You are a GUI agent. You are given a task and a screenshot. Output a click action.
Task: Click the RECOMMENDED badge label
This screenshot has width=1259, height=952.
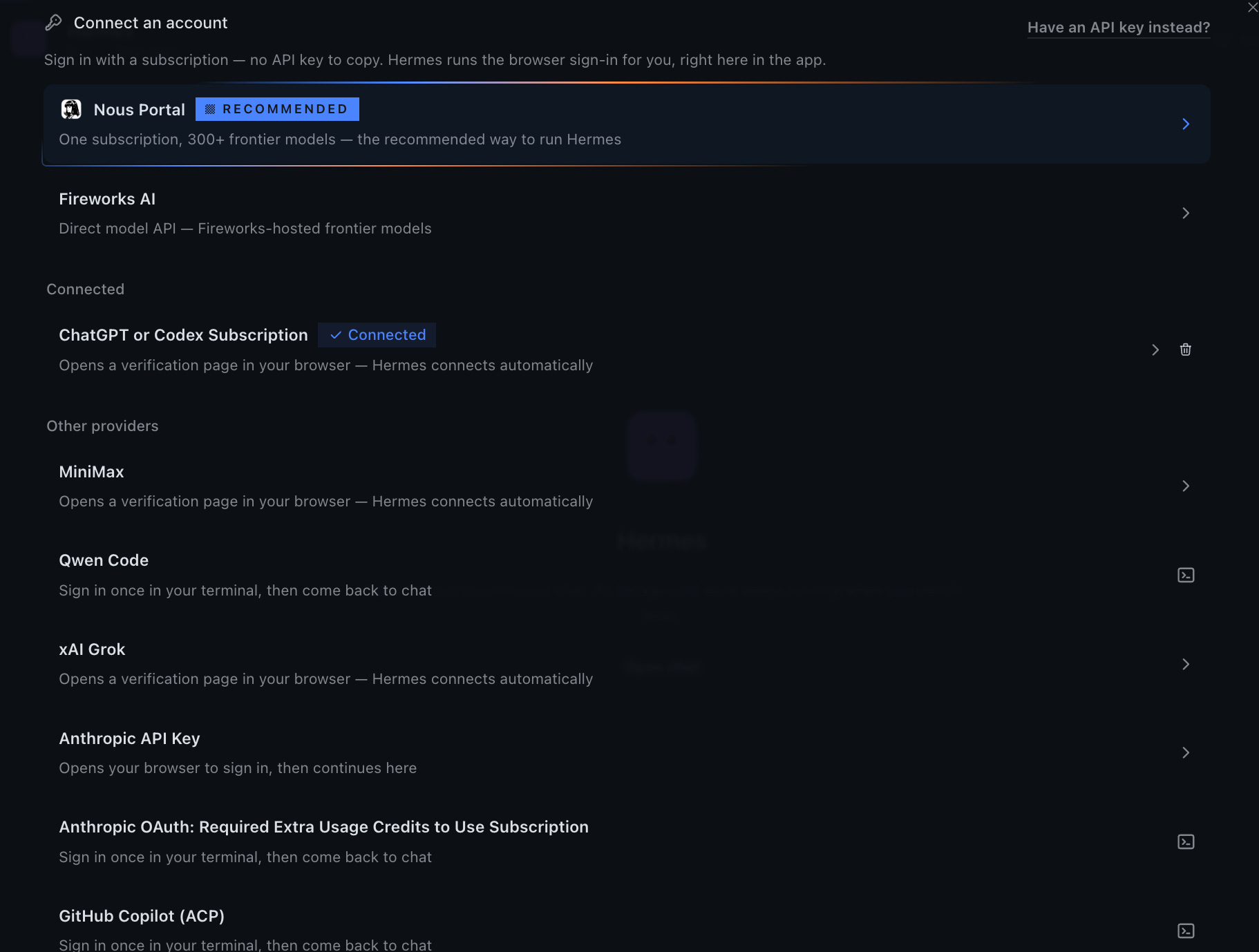[278, 109]
